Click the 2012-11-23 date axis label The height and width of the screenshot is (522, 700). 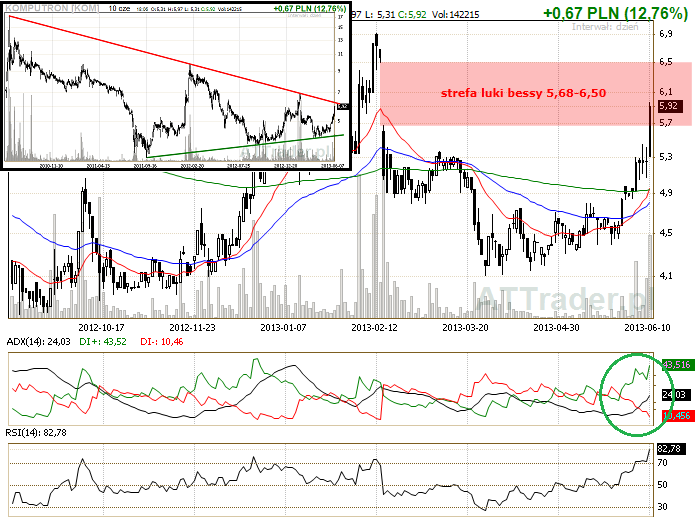click(x=192, y=328)
